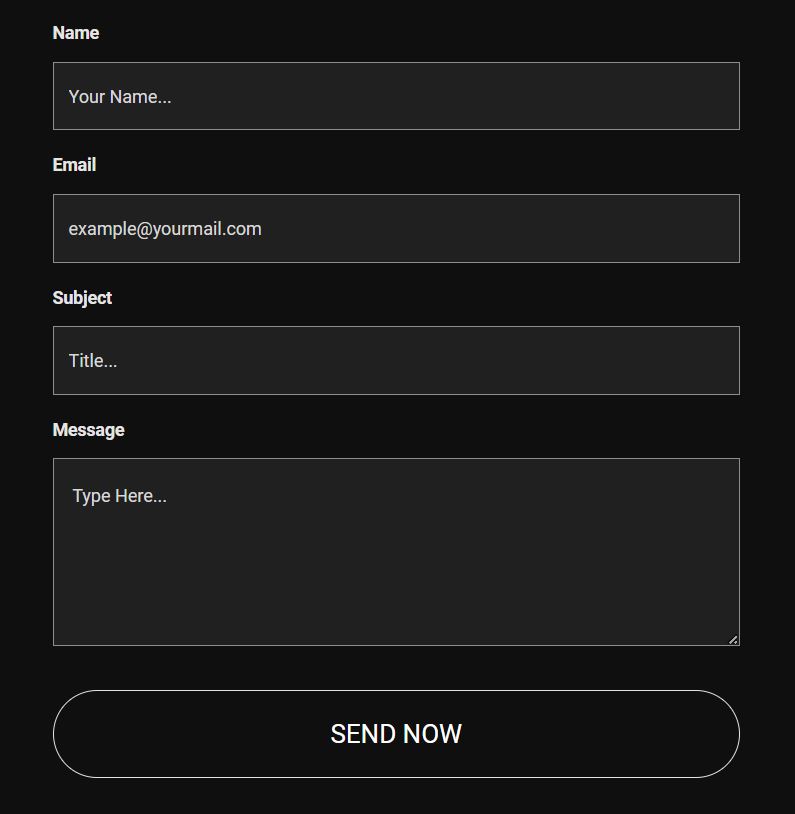The image size is (795, 814).
Task: Click the "Type Here..." placeholder text
Action: (x=120, y=496)
